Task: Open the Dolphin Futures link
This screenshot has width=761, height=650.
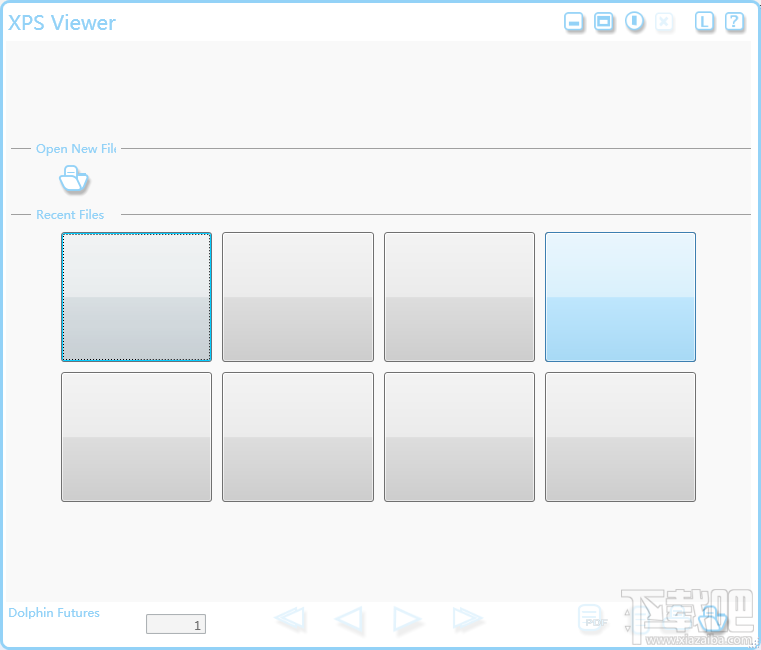Action: click(x=54, y=612)
